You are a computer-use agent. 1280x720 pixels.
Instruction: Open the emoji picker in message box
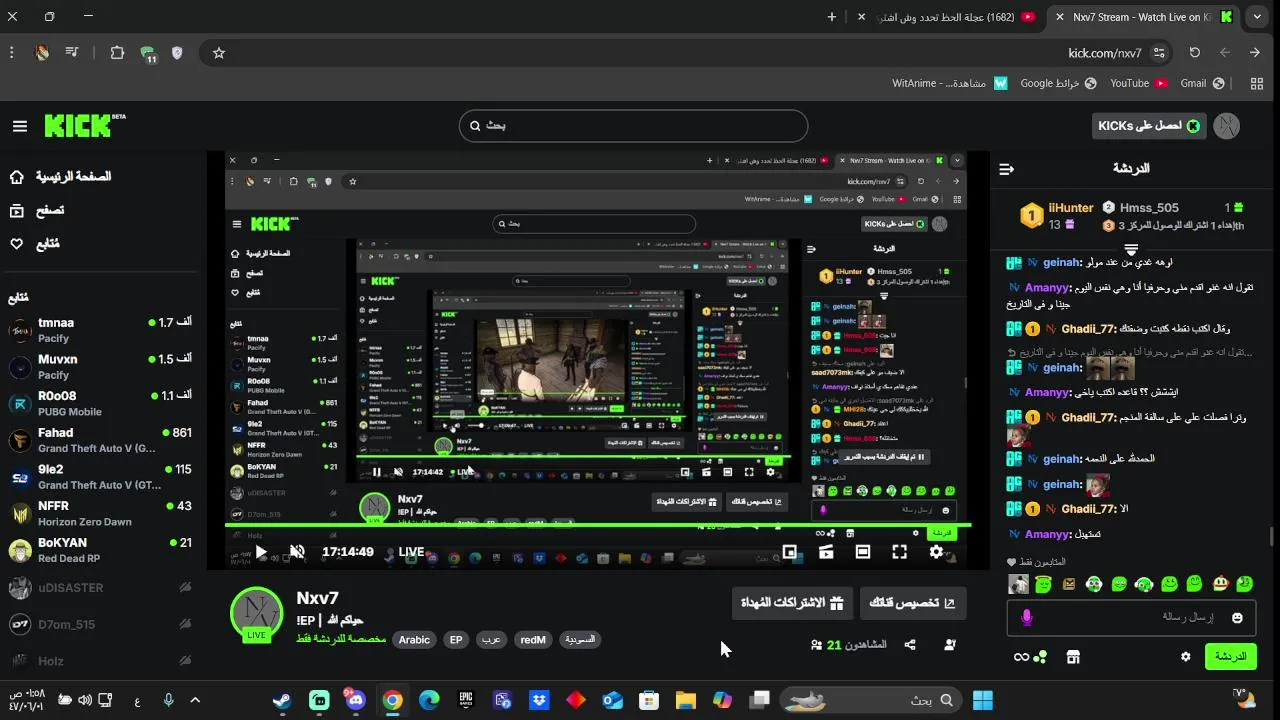point(1237,618)
